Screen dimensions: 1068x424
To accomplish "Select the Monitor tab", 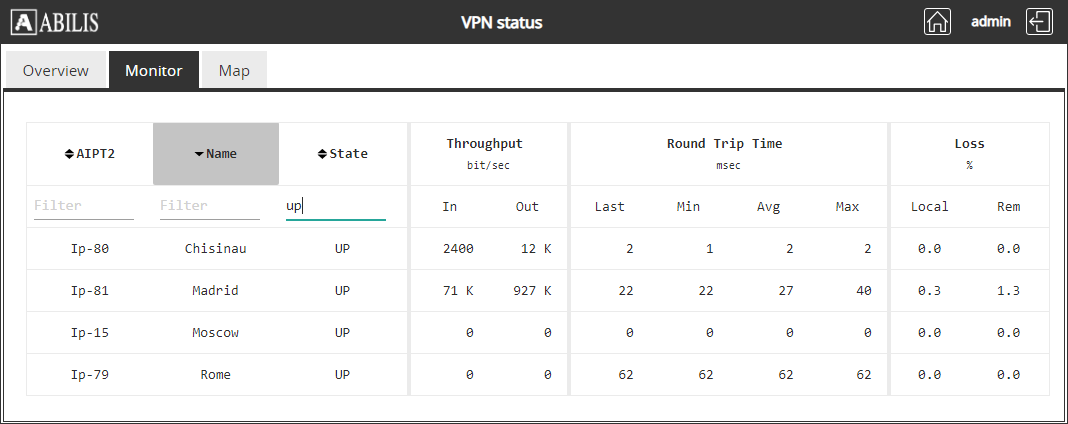I will pos(153,71).
